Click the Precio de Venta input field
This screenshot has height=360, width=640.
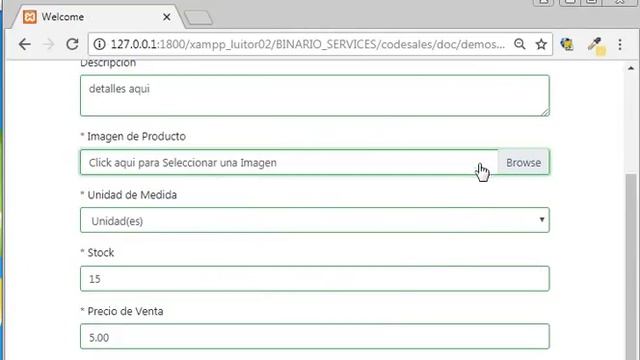315,337
